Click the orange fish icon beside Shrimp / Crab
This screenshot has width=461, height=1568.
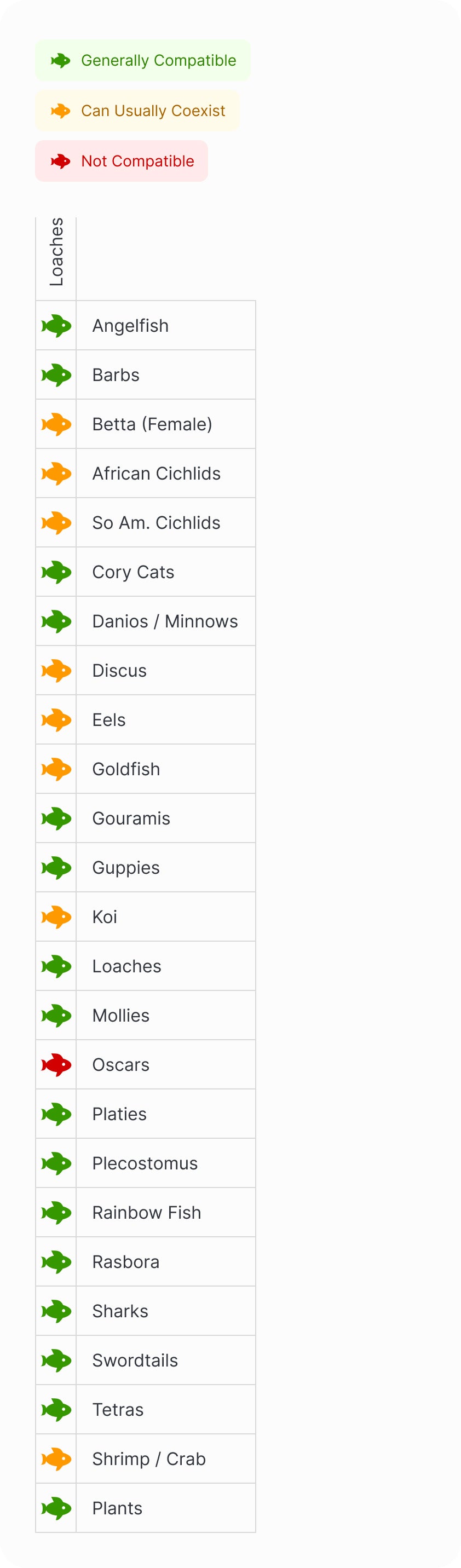pyautogui.click(x=56, y=1459)
